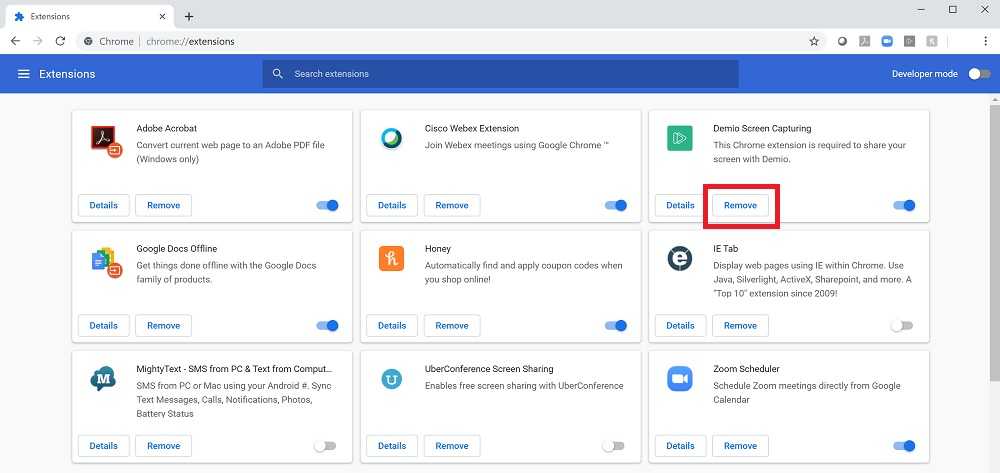Screen dimensions: 1000x473
Task: View Details of Cisco Webex Extension
Action: click(392, 205)
